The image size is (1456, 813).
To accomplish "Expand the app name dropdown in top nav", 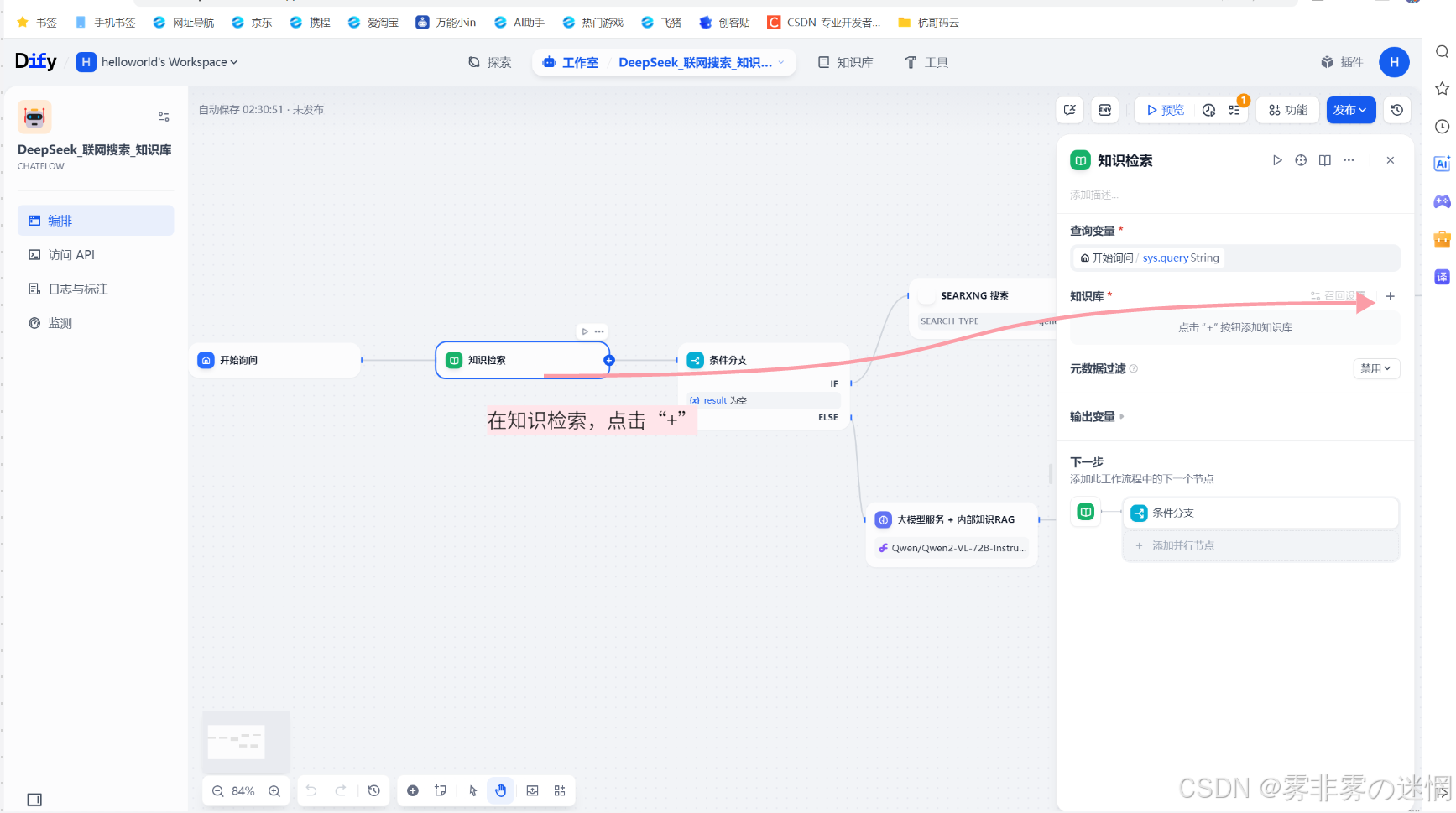I will tap(781, 62).
